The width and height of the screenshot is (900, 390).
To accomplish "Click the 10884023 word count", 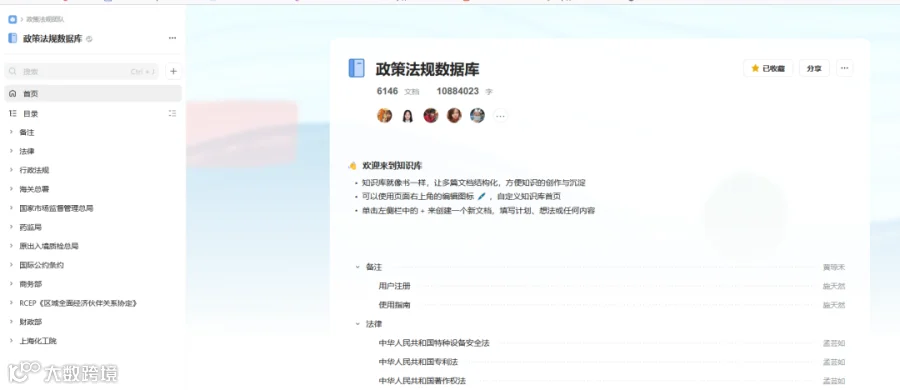I will pyautogui.click(x=457, y=91).
